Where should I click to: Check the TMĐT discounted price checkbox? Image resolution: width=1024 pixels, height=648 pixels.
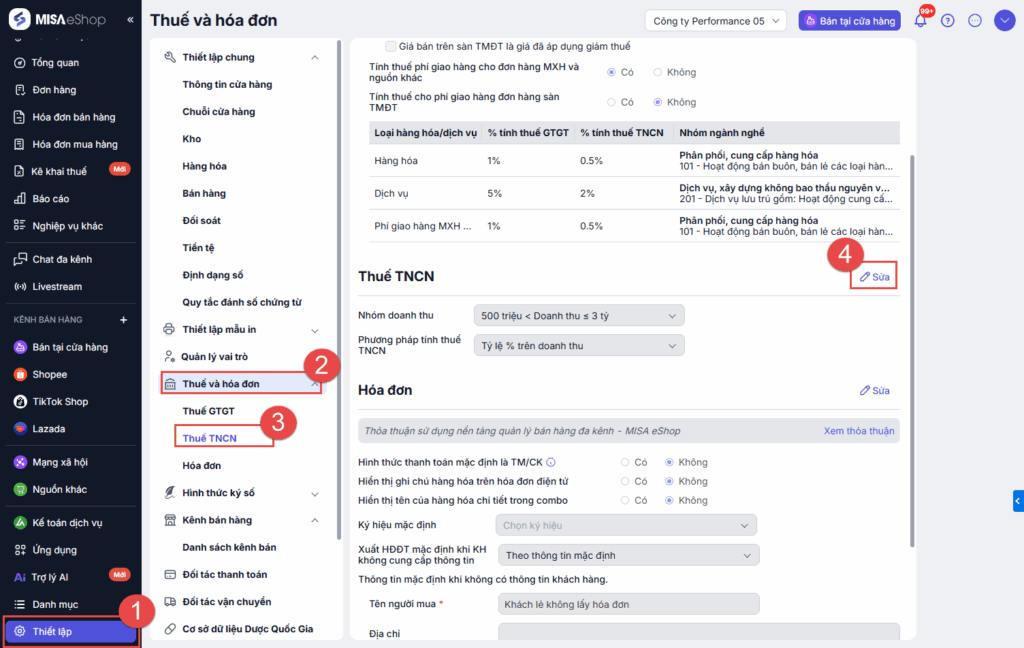pyautogui.click(x=391, y=46)
